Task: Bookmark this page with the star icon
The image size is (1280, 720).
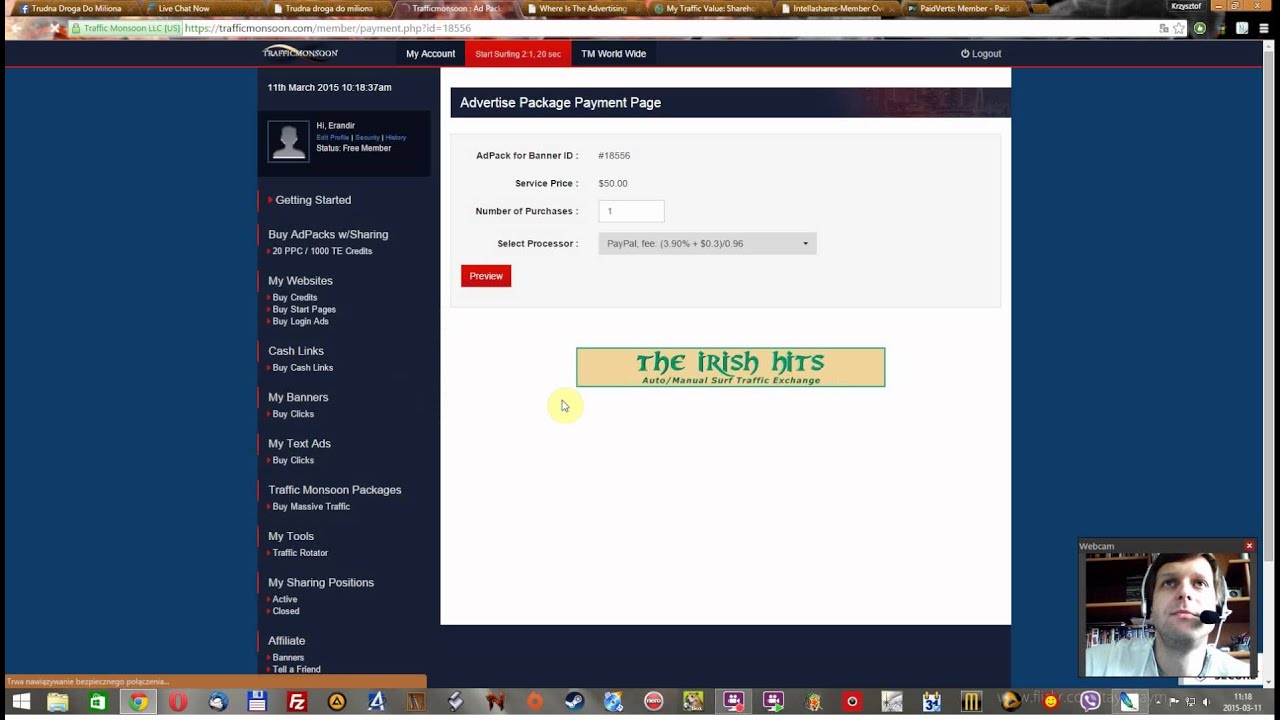Action: [x=1180, y=28]
